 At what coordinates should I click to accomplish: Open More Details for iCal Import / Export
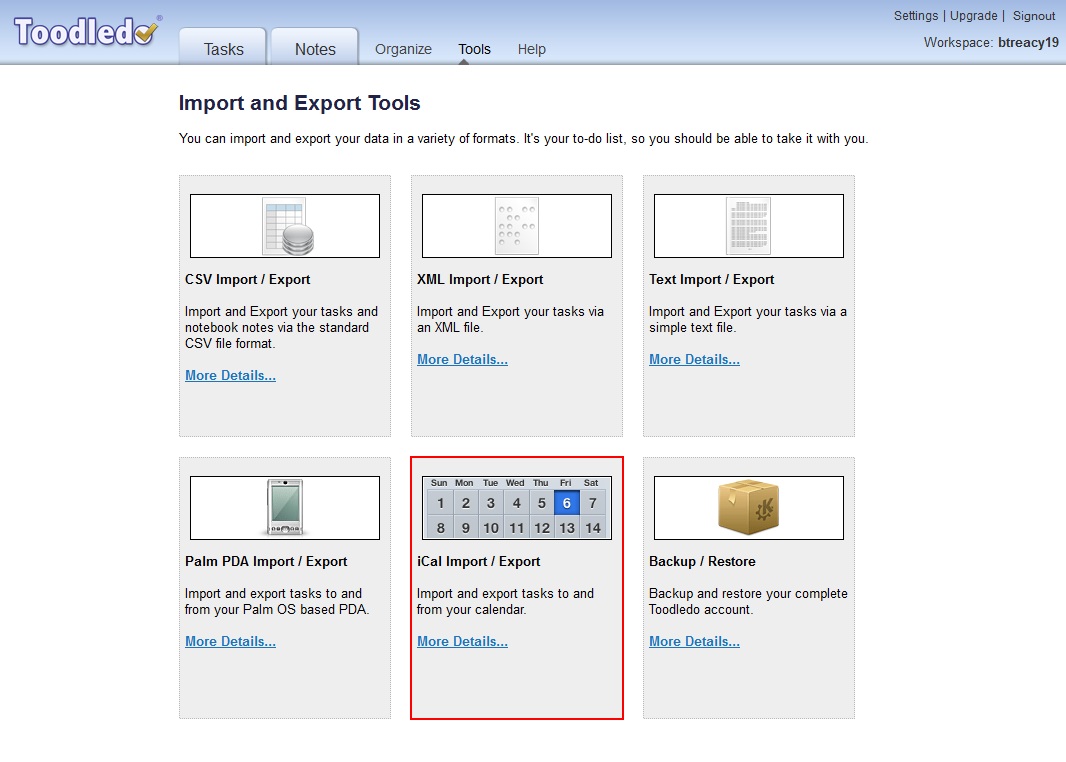[x=462, y=641]
